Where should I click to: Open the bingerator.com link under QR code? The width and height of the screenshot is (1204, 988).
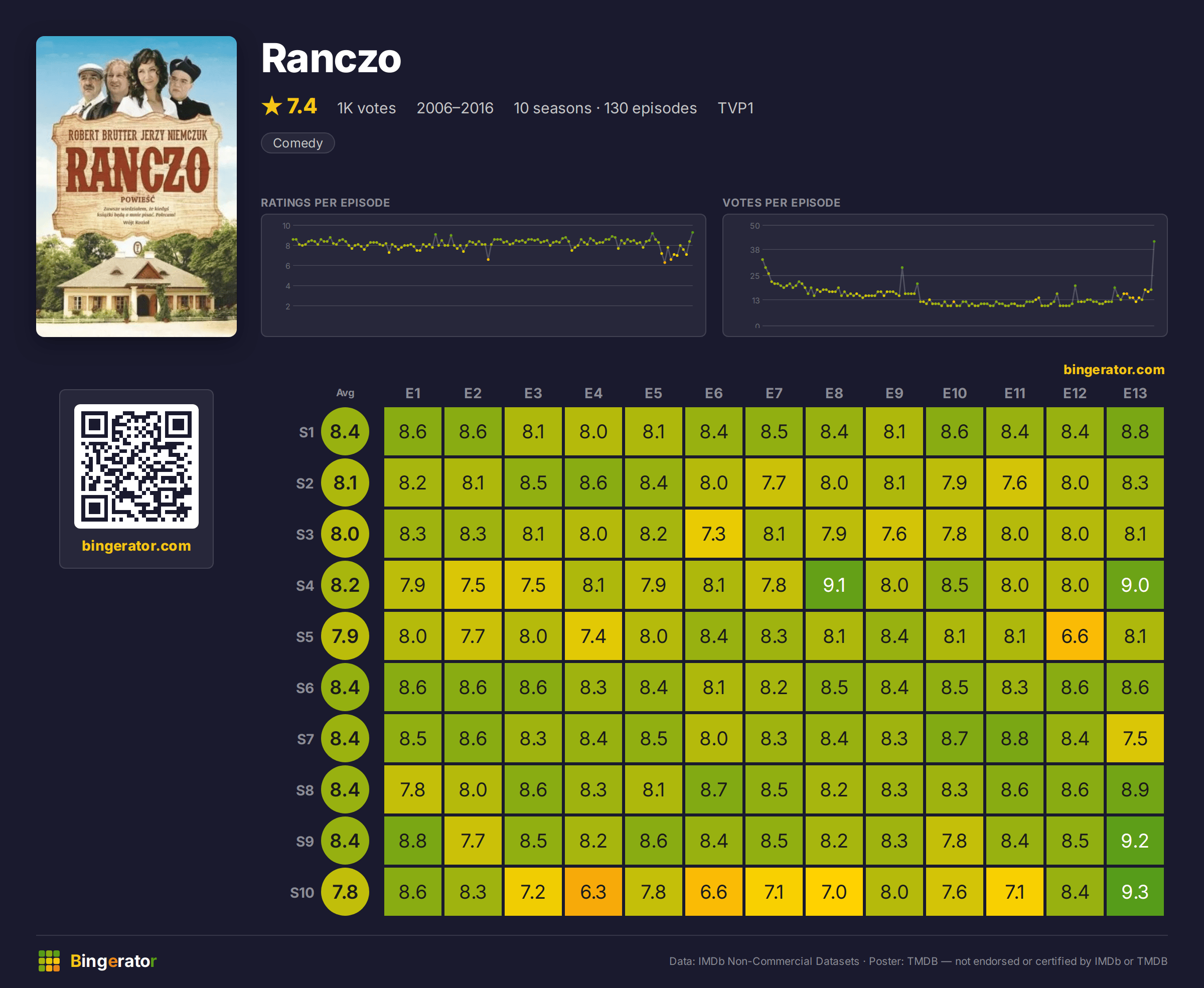click(136, 546)
